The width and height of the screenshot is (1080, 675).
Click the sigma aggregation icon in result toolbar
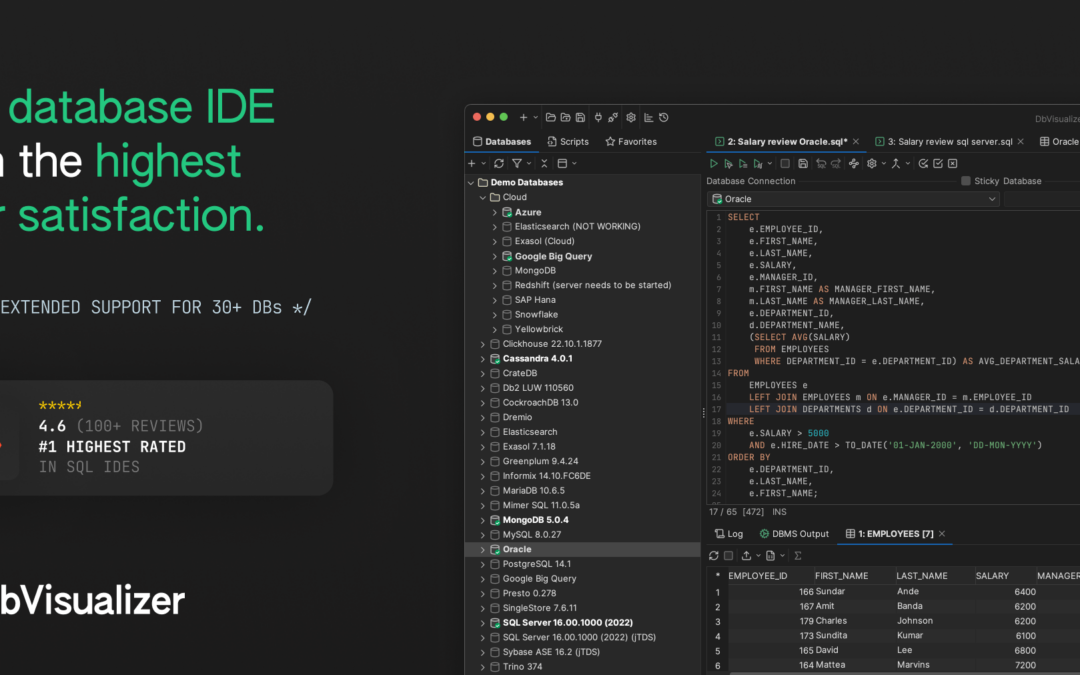798,556
